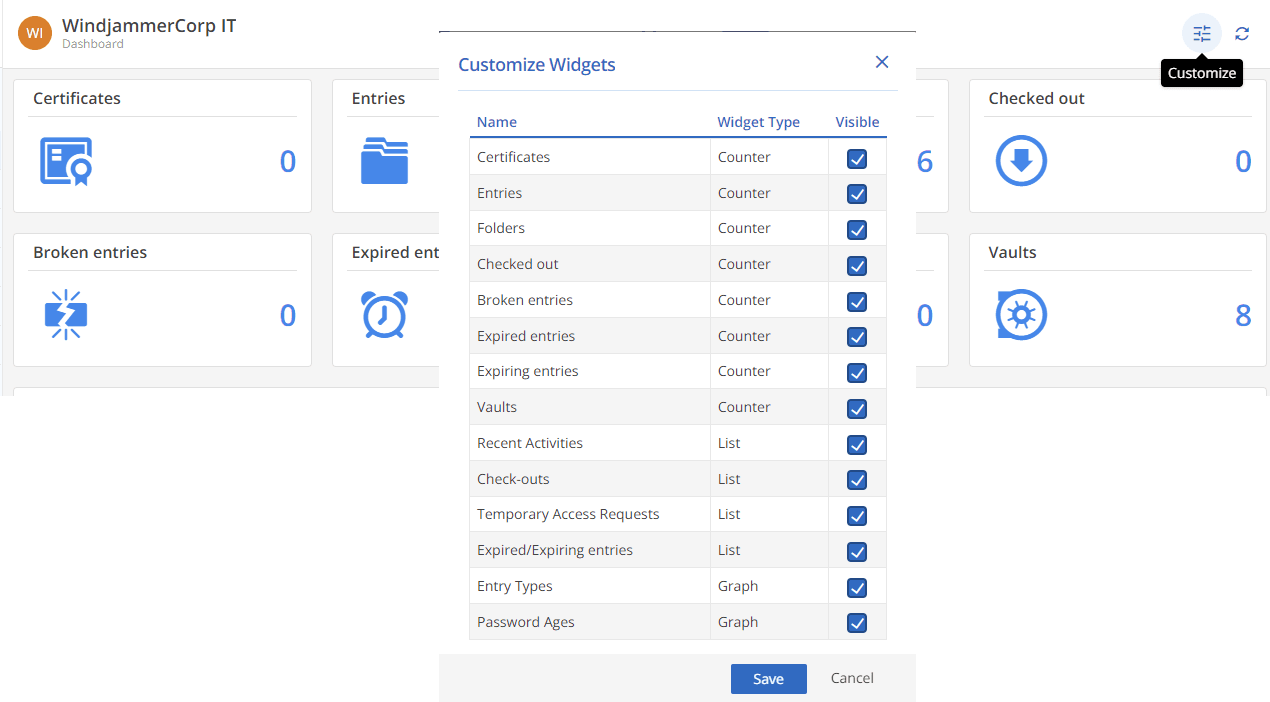Toggle Temporary Access Requests visibility
The height and width of the screenshot is (702, 1270).
[x=857, y=515]
